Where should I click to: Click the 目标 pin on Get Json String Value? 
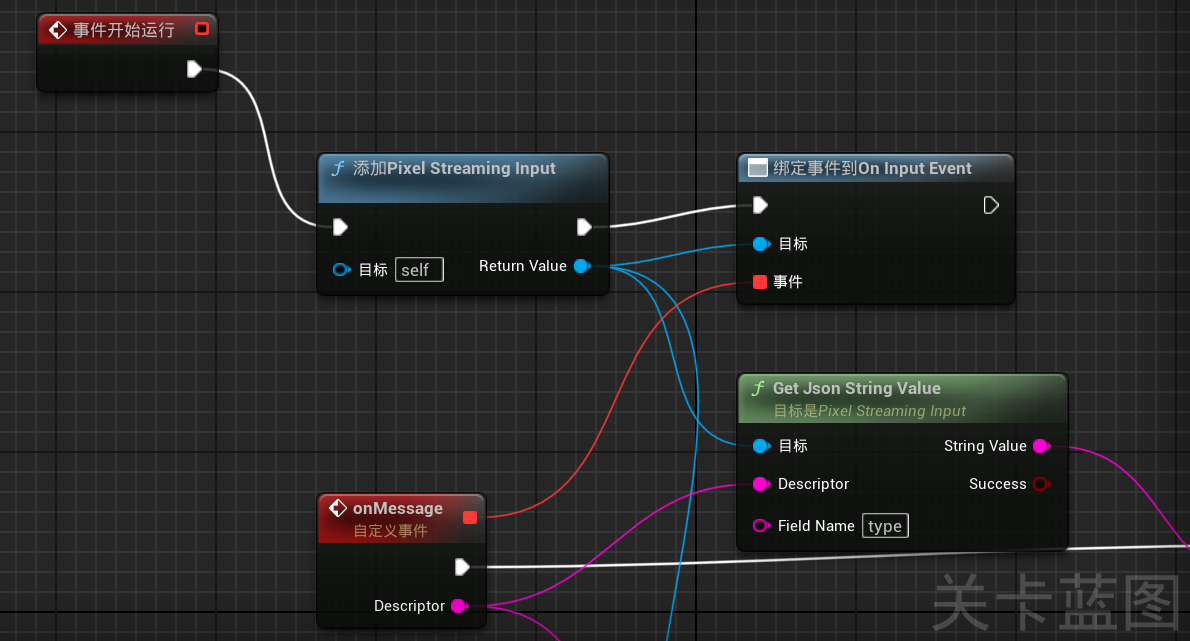(761, 446)
